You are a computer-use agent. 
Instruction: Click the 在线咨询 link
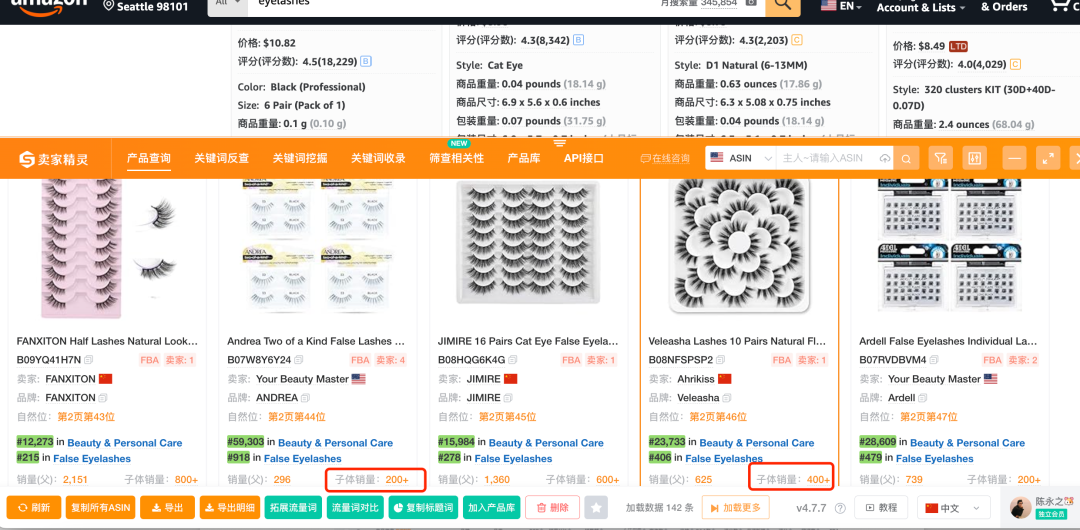[x=665, y=159]
